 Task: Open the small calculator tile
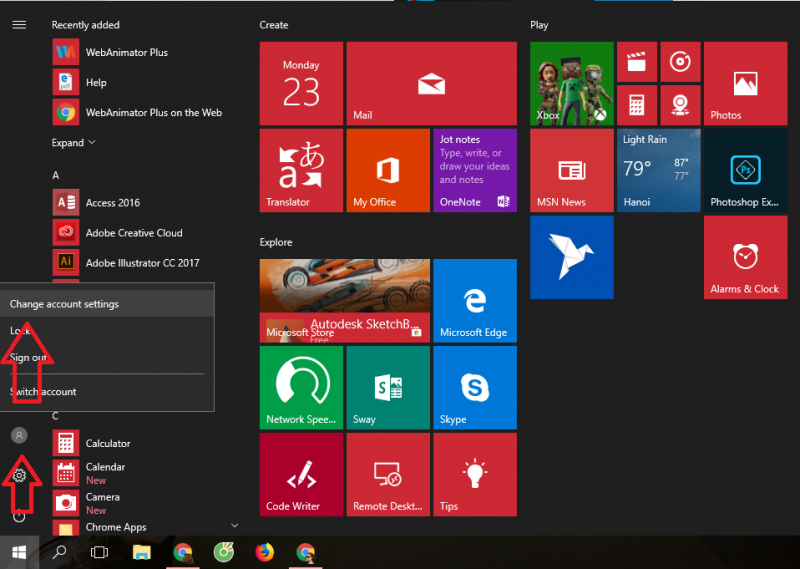click(x=637, y=105)
